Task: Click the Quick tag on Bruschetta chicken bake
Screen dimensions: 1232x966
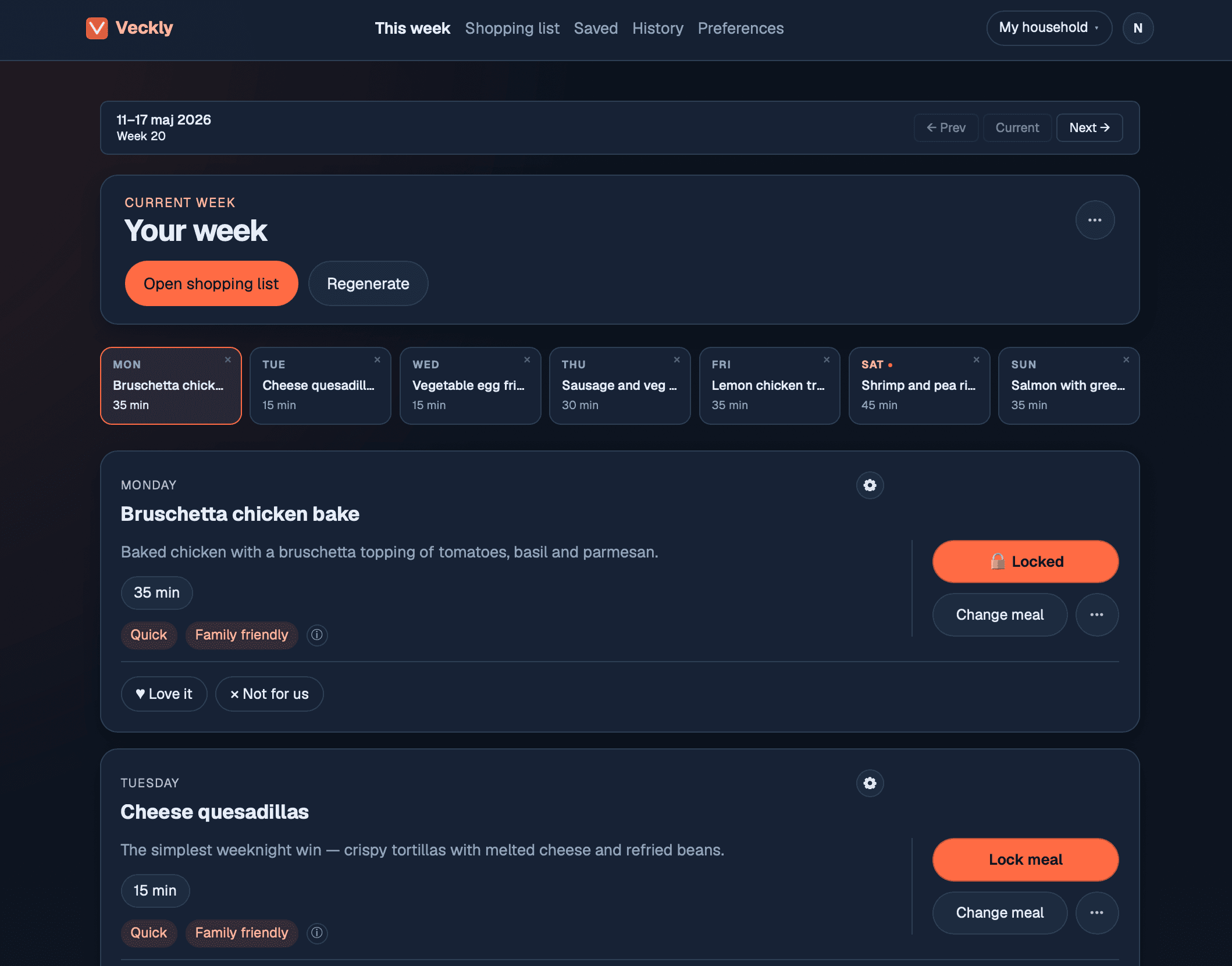Action: (x=149, y=635)
